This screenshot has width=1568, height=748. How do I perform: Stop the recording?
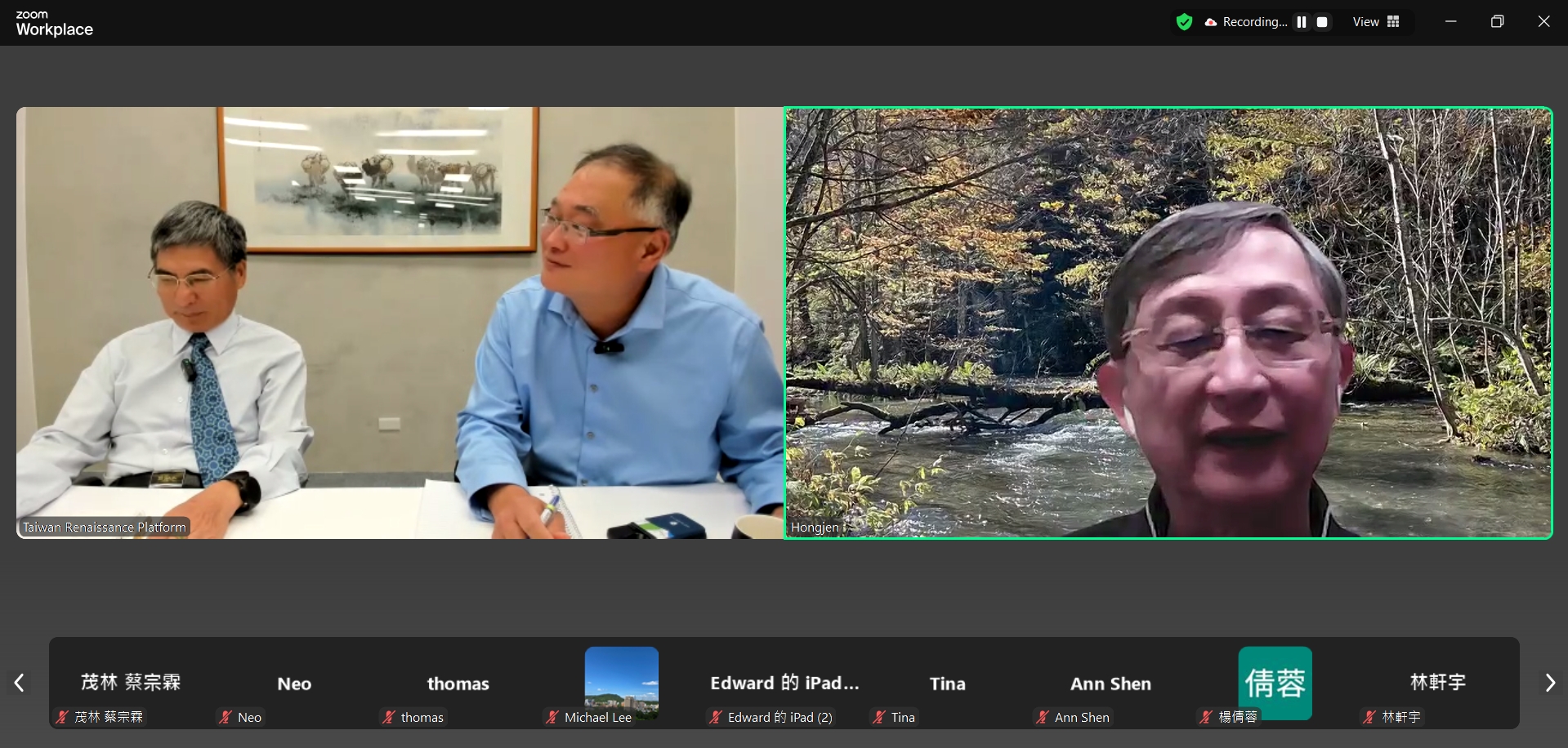[x=1322, y=22]
